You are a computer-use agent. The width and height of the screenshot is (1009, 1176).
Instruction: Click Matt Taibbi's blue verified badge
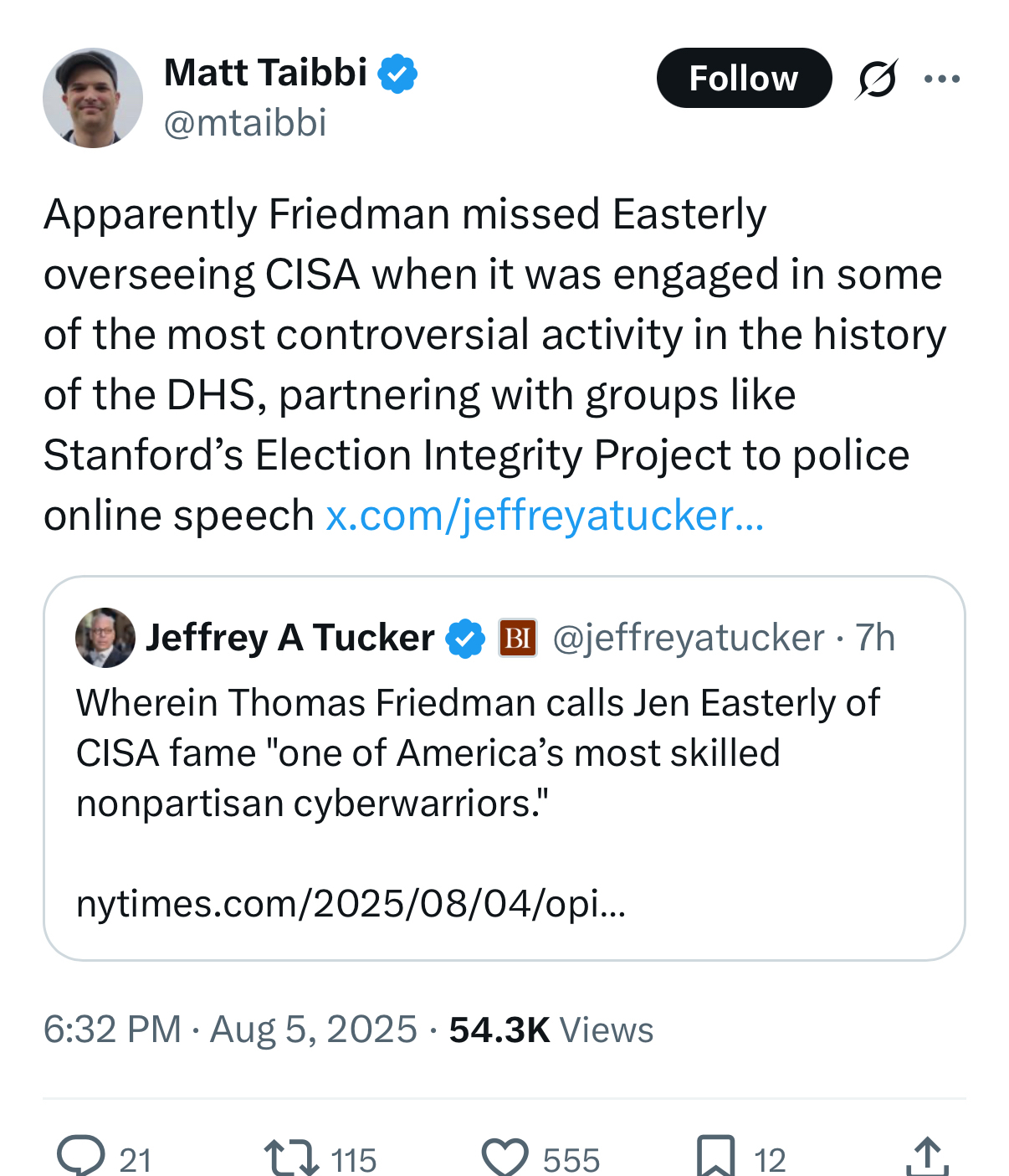pyautogui.click(x=397, y=74)
